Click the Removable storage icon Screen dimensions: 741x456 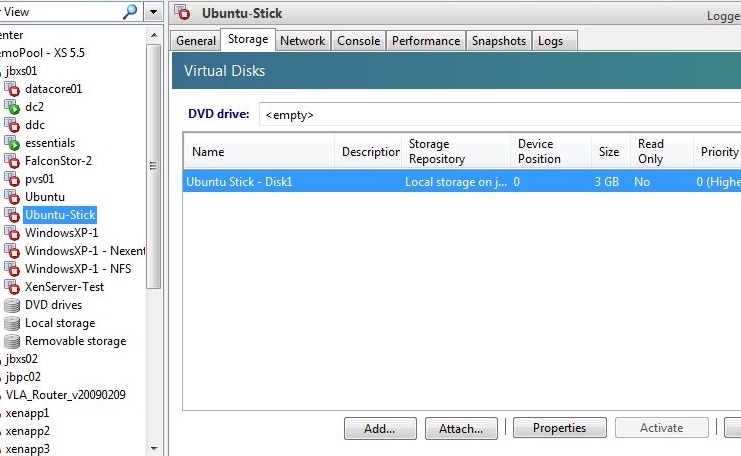tap(12, 341)
